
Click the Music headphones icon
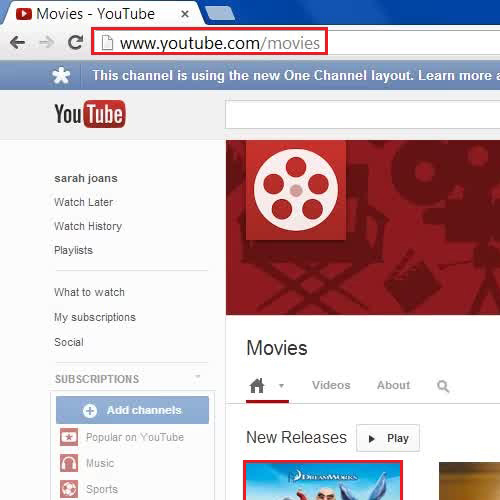pyautogui.click(x=69, y=463)
